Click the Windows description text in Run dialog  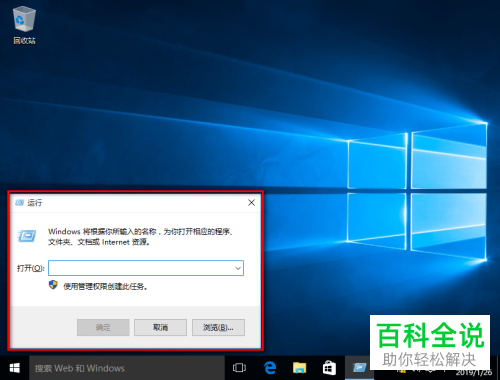pos(141,237)
